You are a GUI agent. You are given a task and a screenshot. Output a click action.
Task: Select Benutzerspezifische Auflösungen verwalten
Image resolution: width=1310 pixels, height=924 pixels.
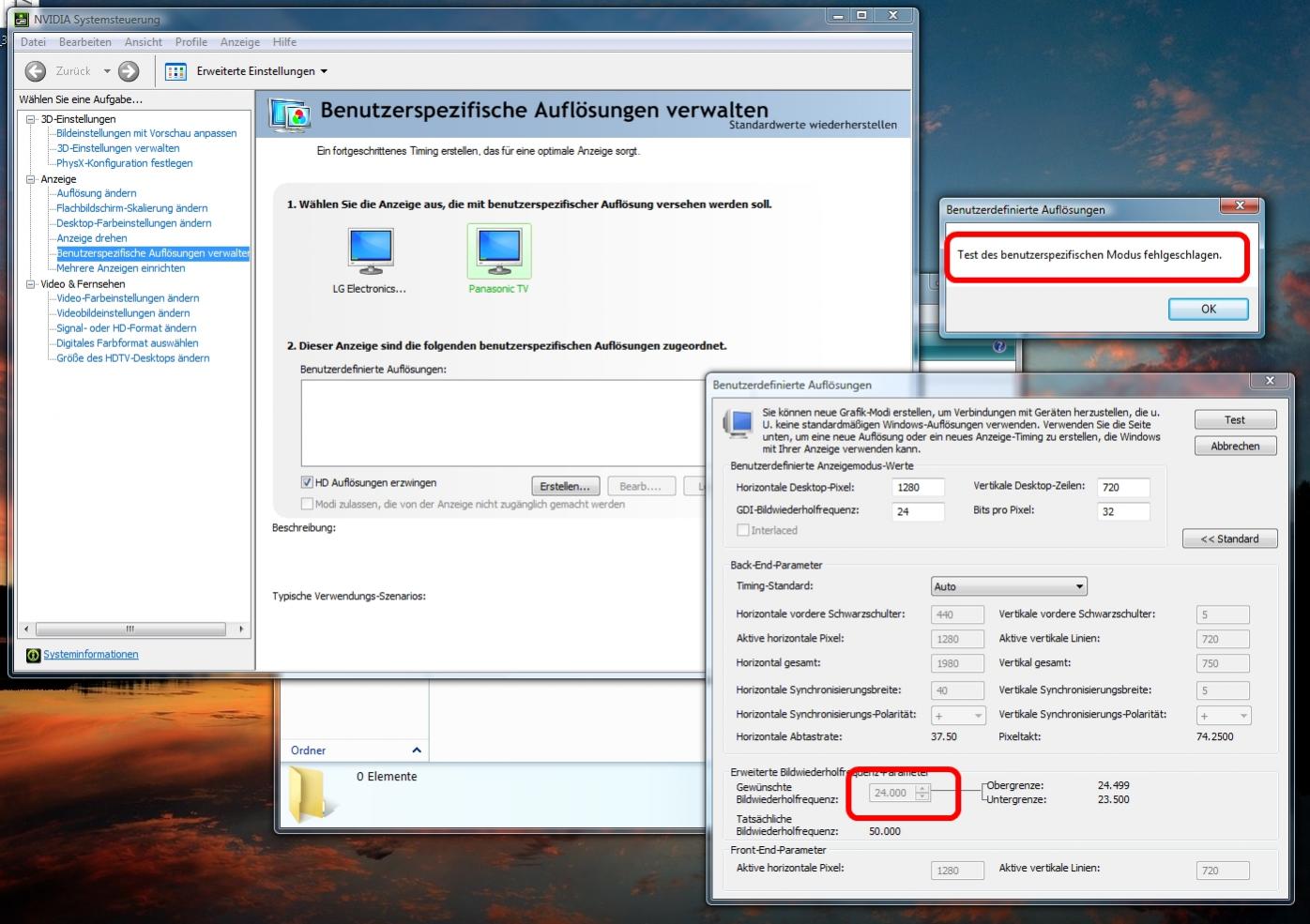click(153, 253)
